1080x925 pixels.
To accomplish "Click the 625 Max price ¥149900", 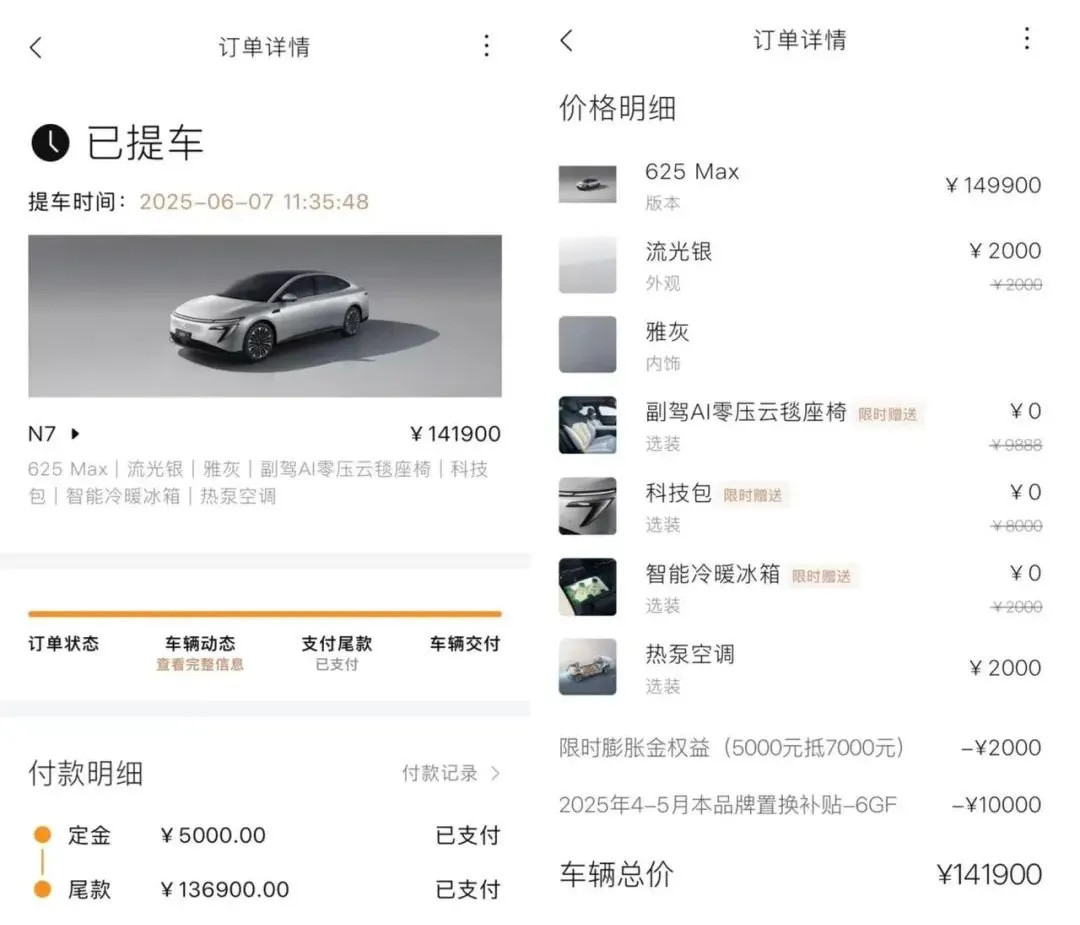I will tap(993, 185).
